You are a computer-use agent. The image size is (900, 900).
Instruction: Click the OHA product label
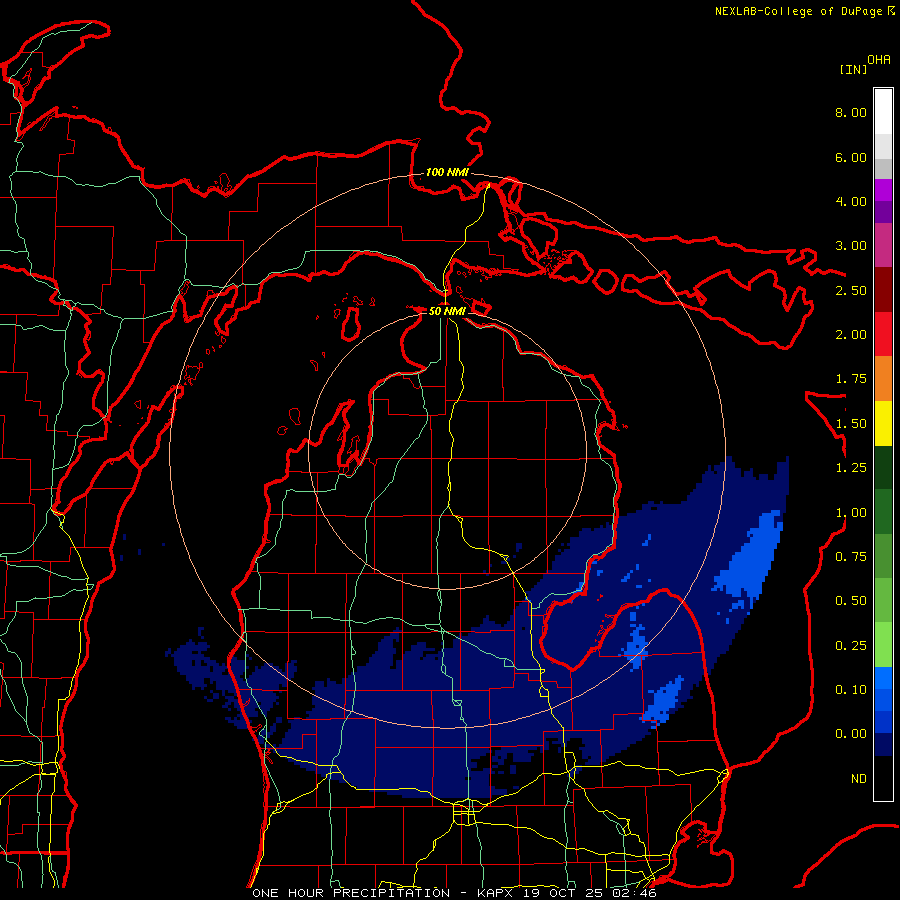pyautogui.click(x=879, y=60)
